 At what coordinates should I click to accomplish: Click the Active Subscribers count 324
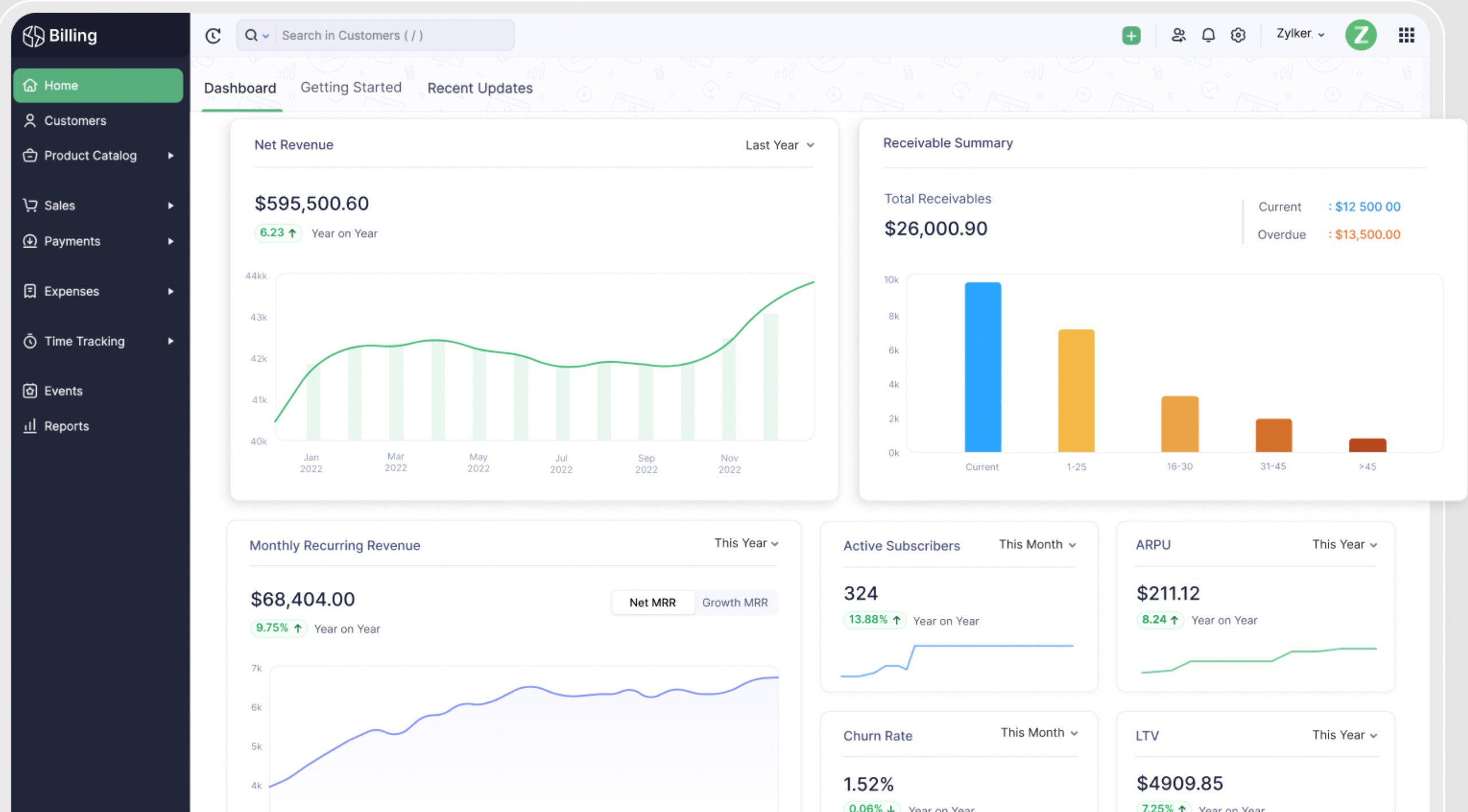tap(861, 594)
